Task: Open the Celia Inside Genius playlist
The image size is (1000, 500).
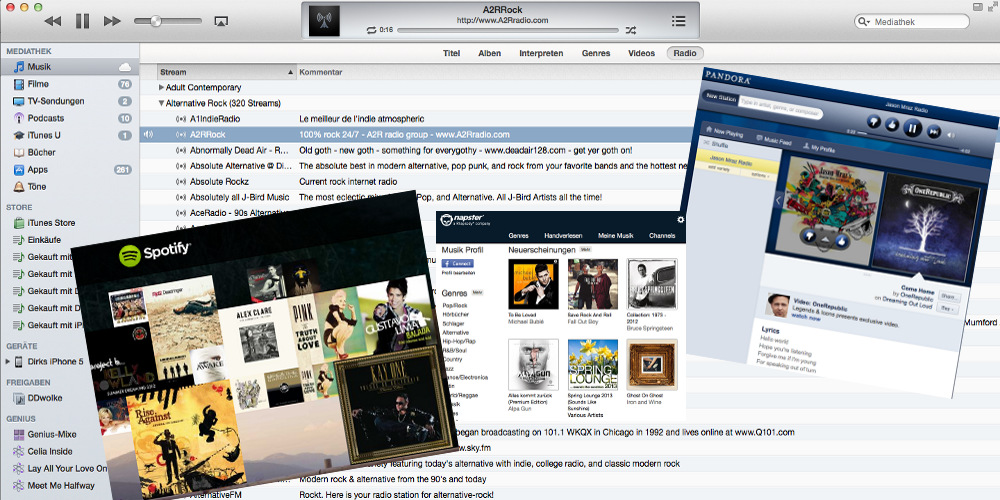Action: [48, 452]
